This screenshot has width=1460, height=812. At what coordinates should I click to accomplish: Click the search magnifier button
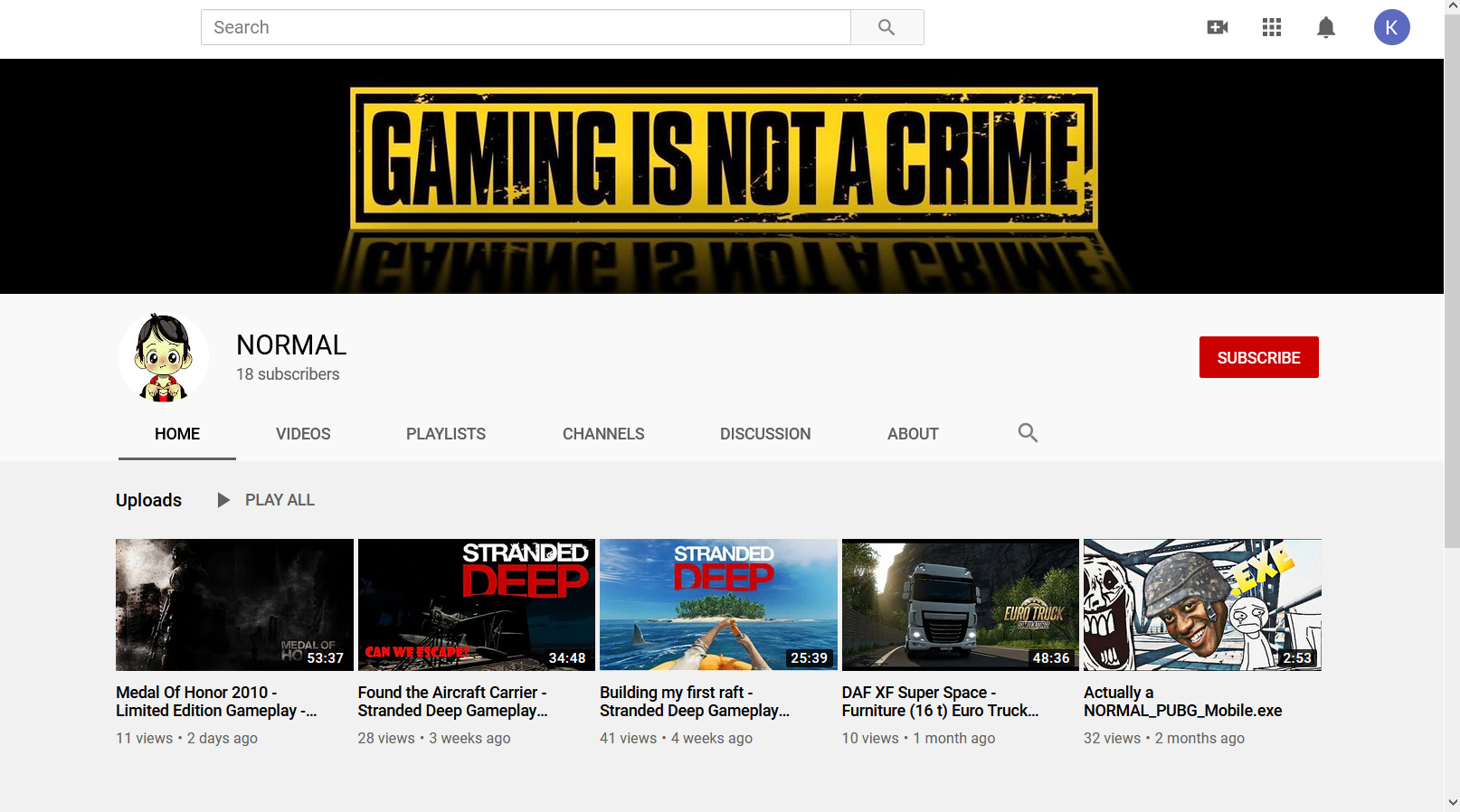pyautogui.click(x=886, y=27)
